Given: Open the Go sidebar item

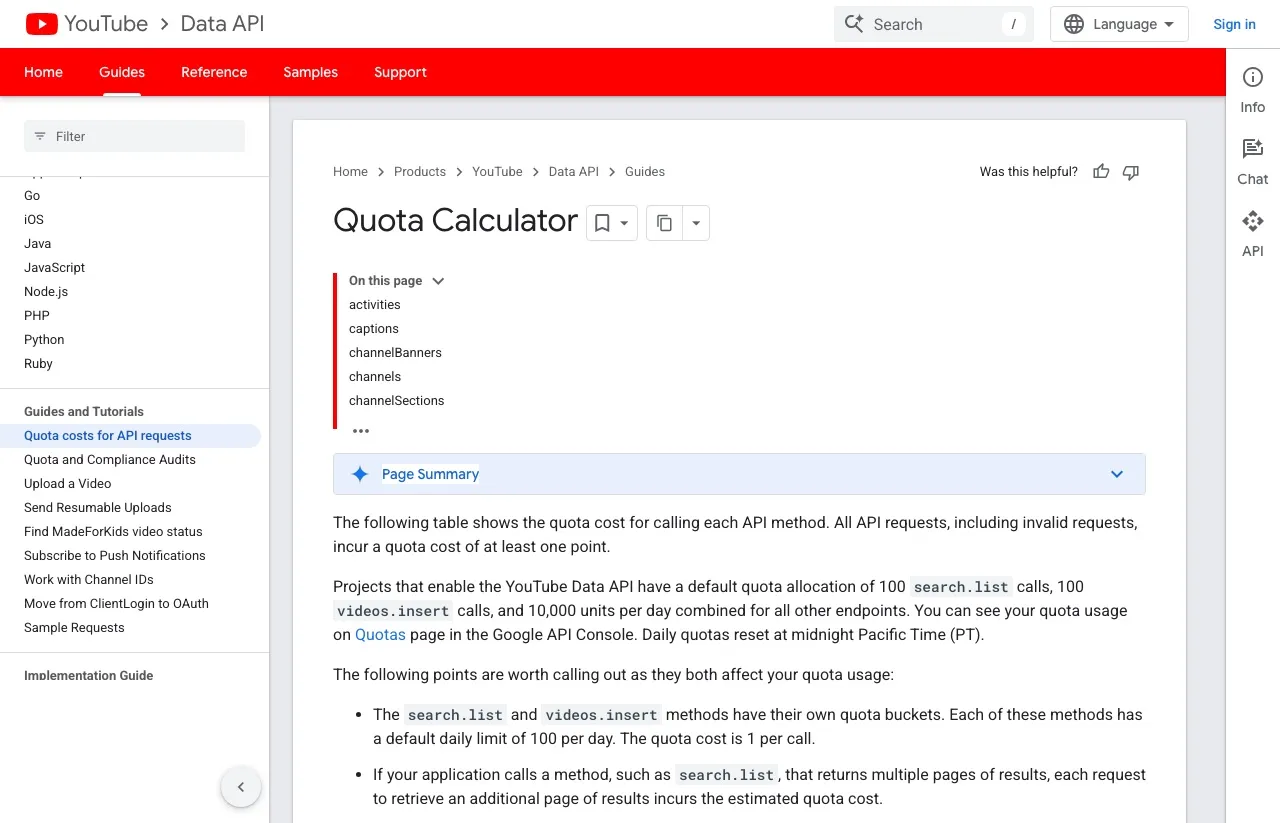Looking at the screenshot, I should tap(32, 196).
